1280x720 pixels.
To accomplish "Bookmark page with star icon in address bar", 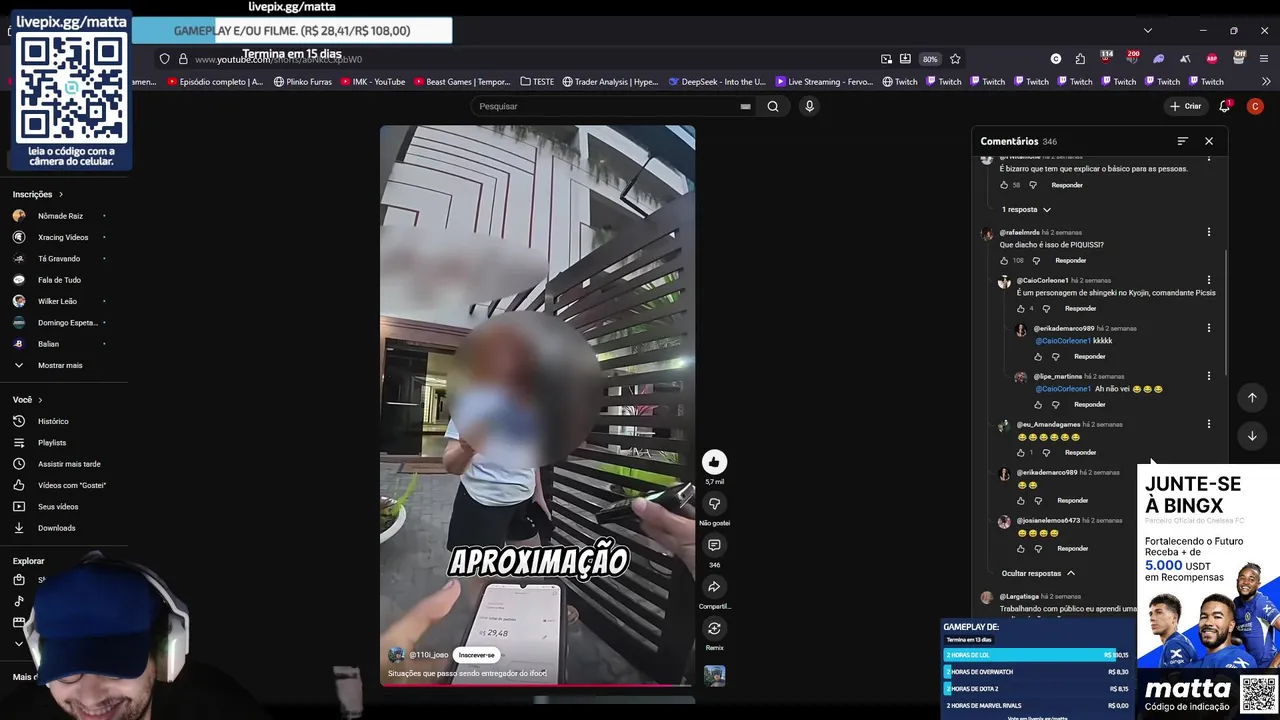I will (955, 59).
